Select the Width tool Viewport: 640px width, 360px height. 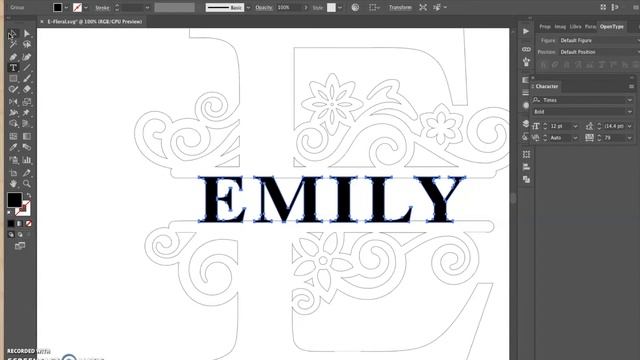coord(13,112)
